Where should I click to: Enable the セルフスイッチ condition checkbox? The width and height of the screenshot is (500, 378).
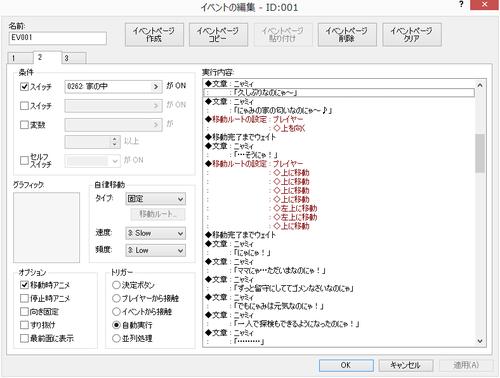click(x=24, y=160)
